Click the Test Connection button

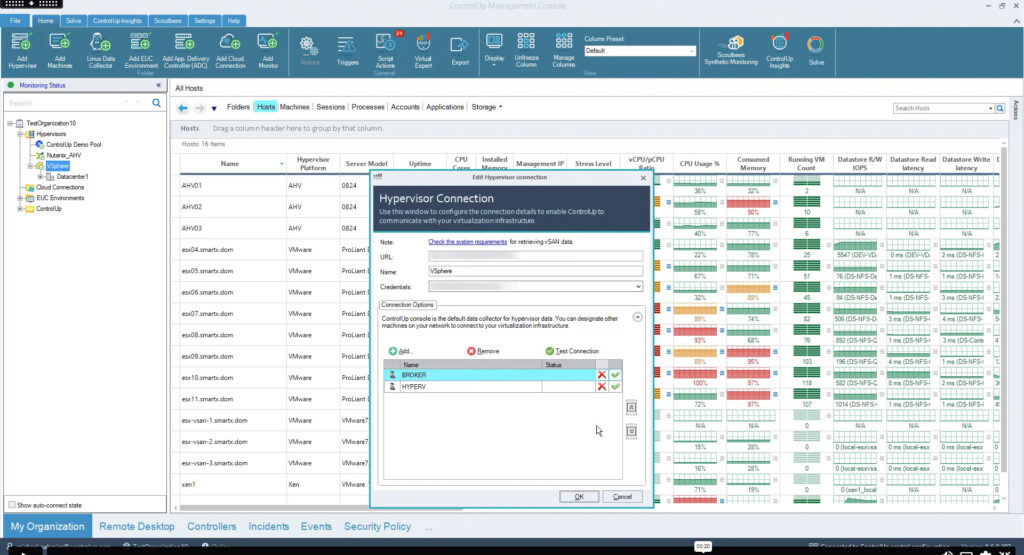[x=572, y=351]
